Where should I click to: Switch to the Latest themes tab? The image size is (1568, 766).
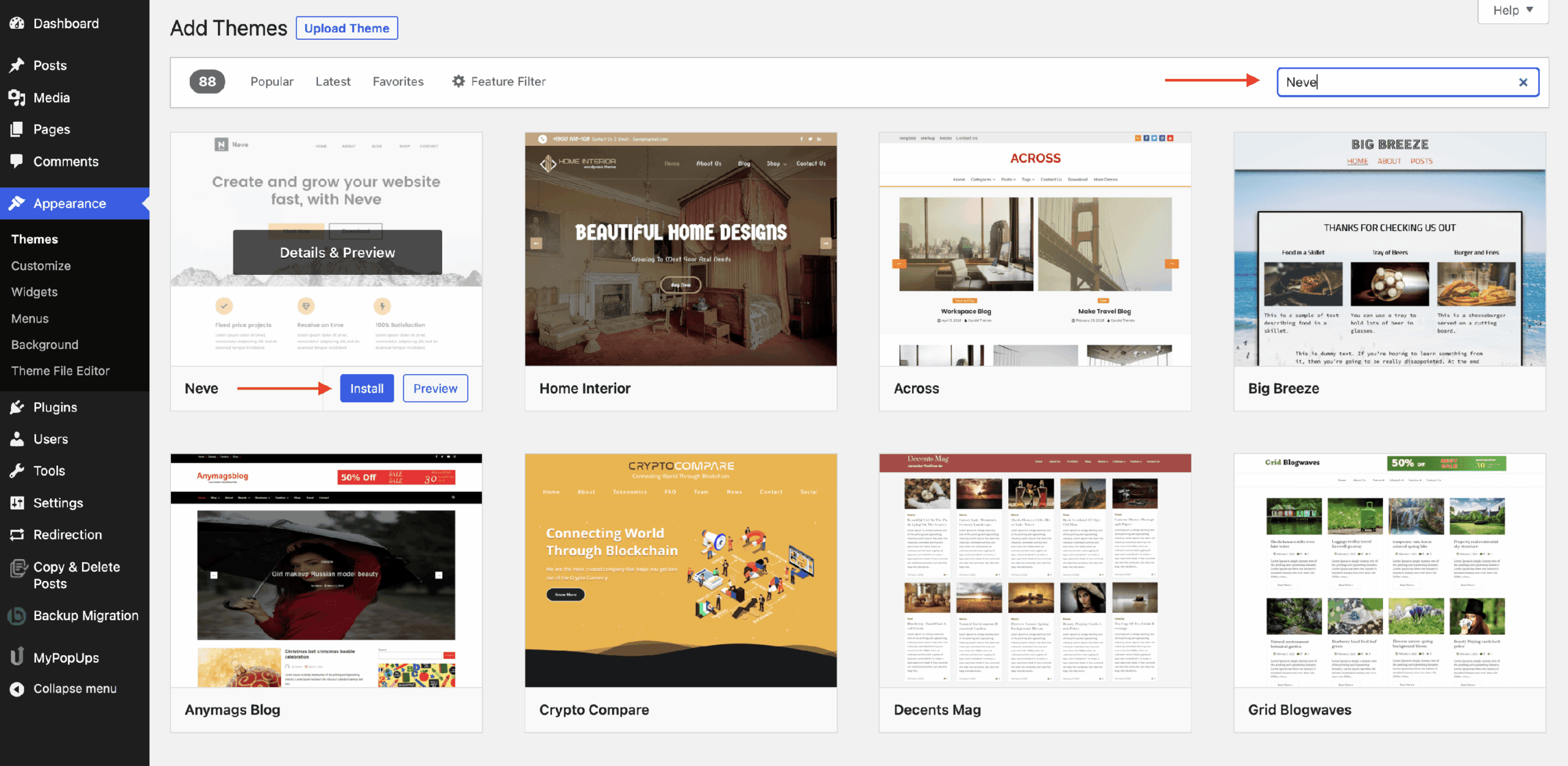[x=333, y=81]
